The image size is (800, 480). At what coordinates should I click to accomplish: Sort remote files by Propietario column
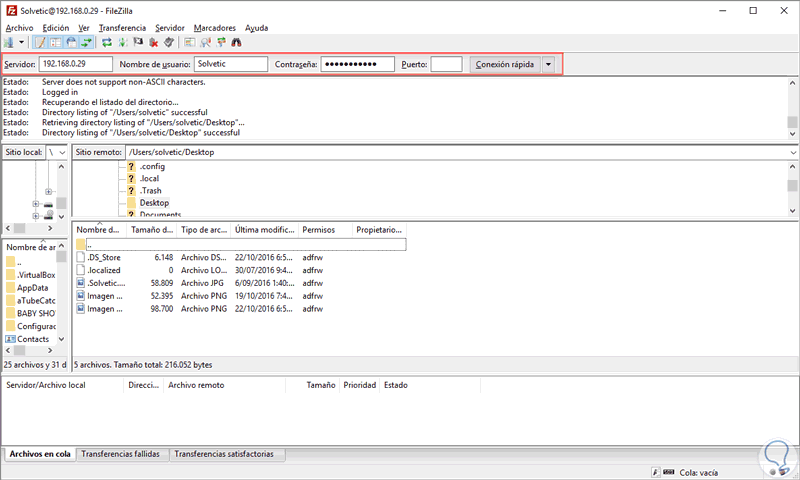click(379, 230)
